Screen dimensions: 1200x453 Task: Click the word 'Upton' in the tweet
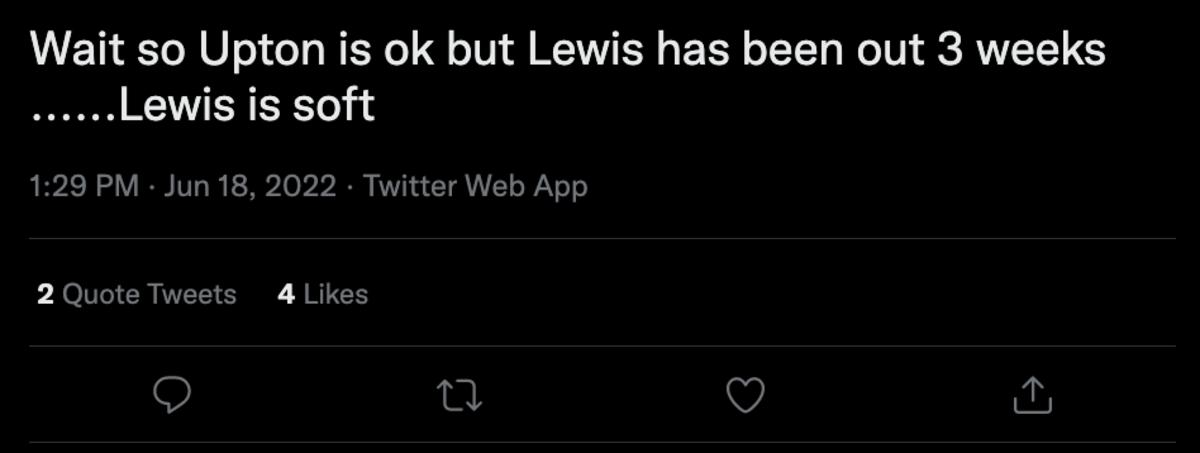[264, 52]
